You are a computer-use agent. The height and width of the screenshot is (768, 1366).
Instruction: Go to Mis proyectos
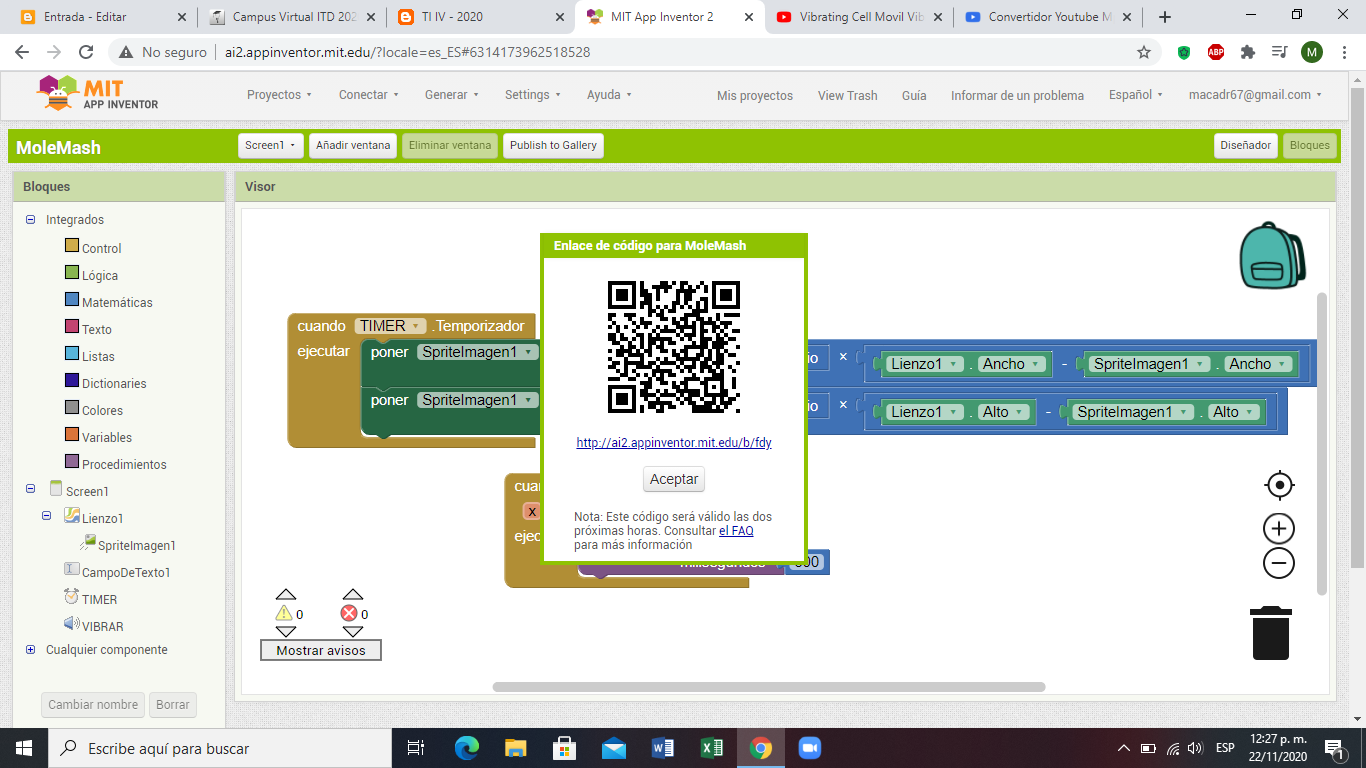(755, 96)
